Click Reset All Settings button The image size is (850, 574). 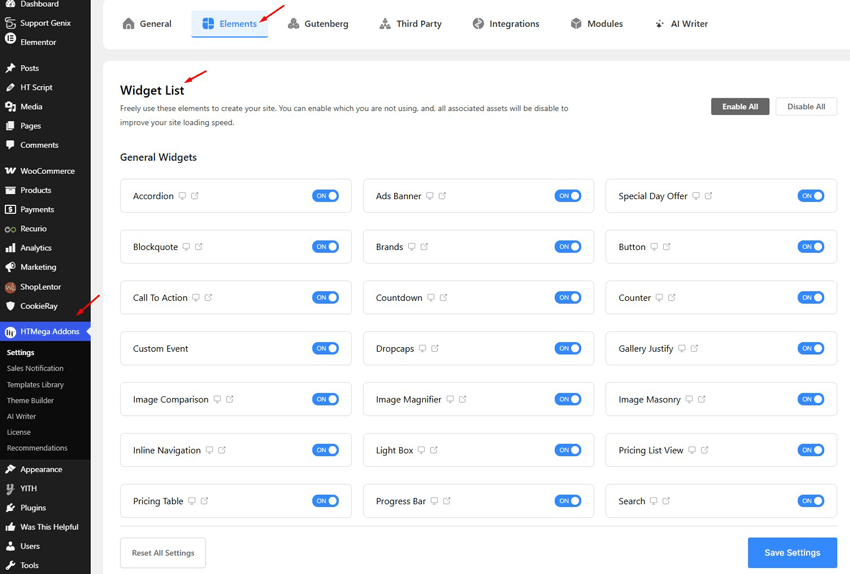(x=163, y=553)
